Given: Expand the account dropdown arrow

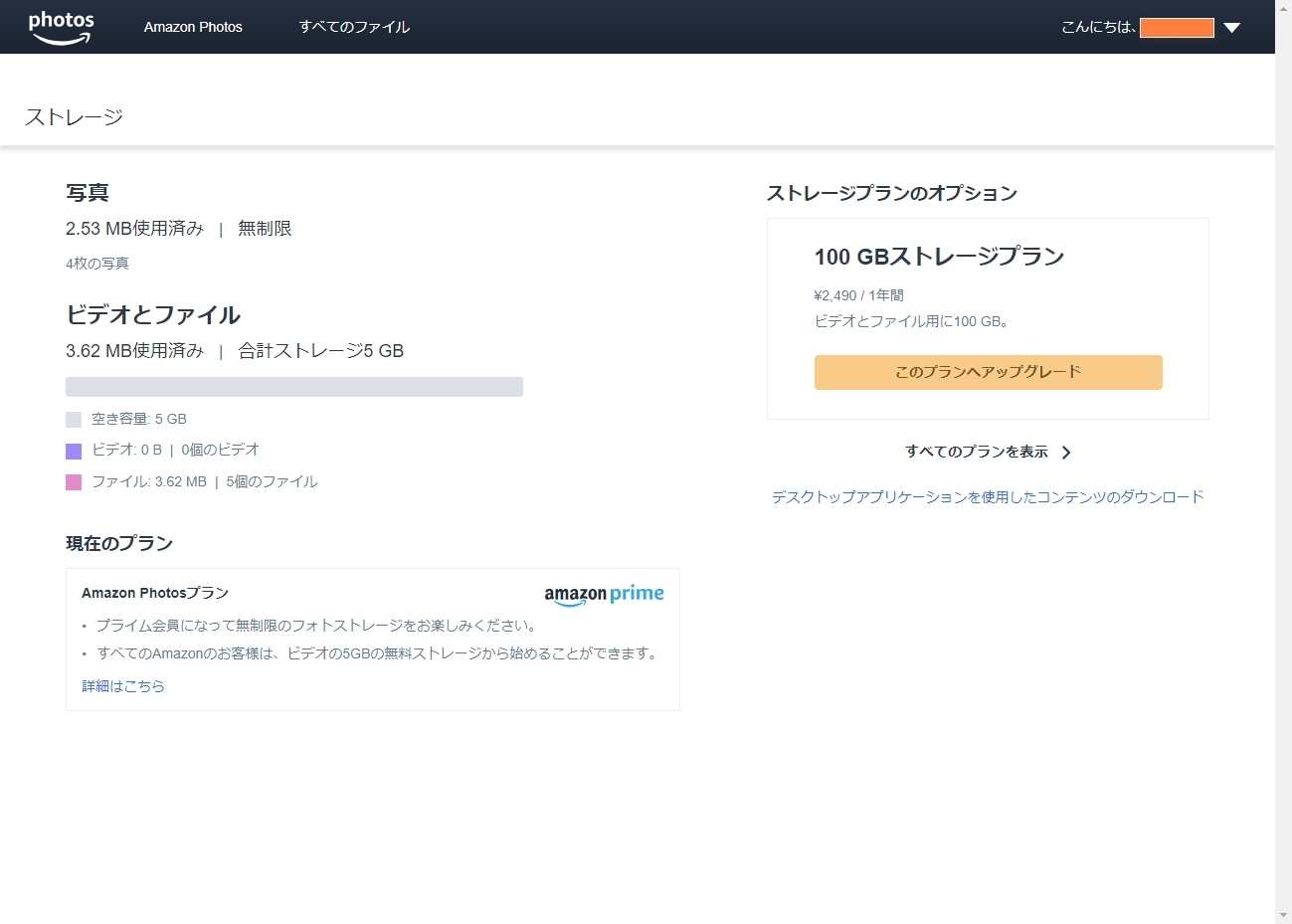Looking at the screenshot, I should 1231,28.
